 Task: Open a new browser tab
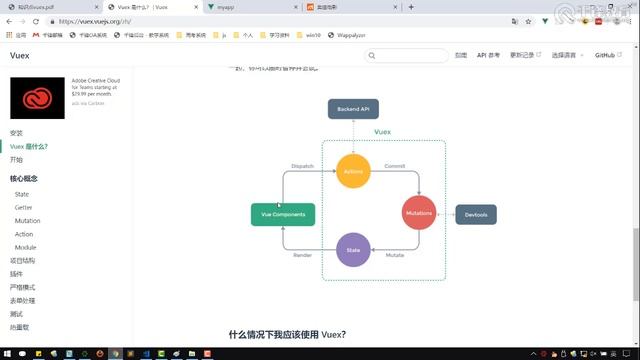(411, 7)
